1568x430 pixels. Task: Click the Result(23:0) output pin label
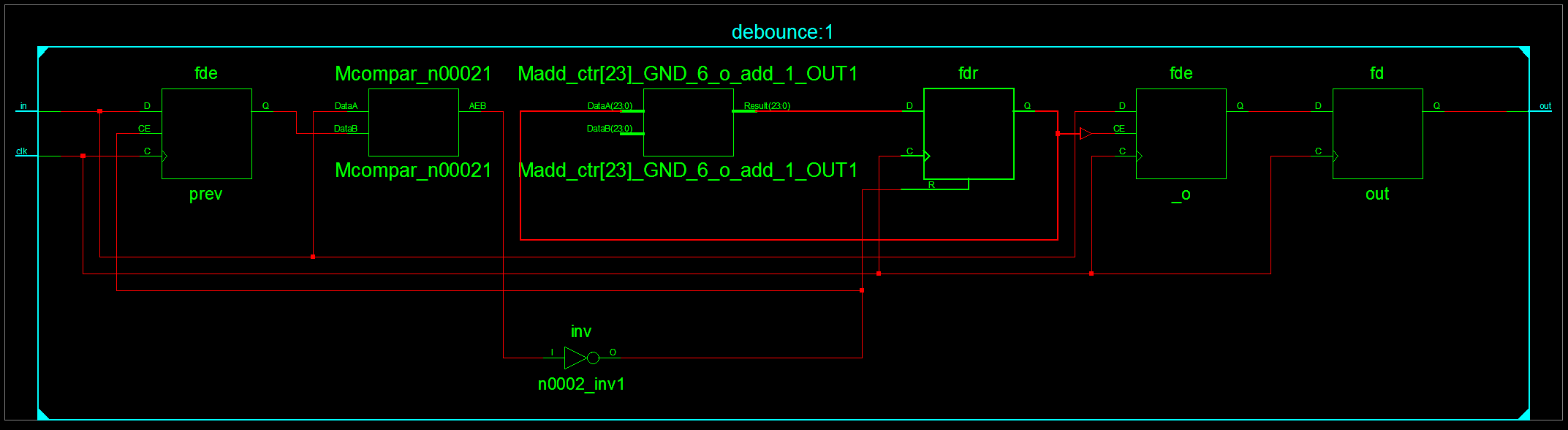pyautogui.click(x=767, y=106)
